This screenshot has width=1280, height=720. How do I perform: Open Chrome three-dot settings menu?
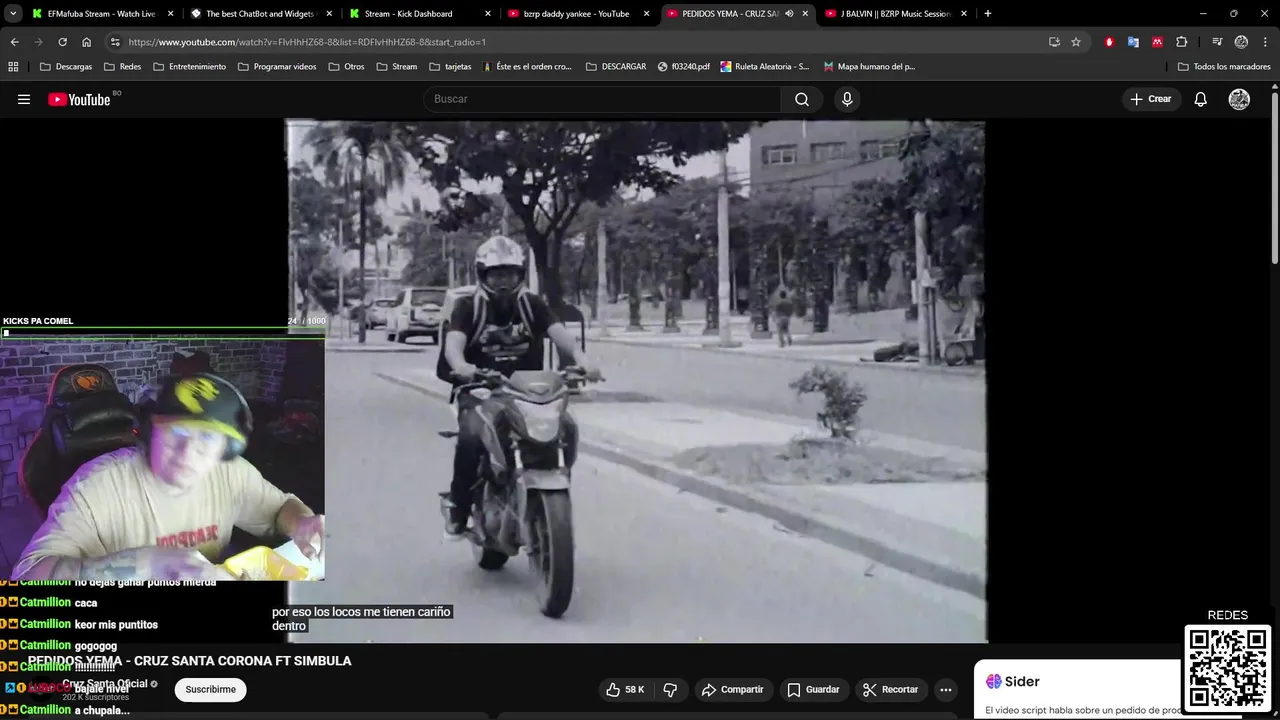click(1265, 42)
